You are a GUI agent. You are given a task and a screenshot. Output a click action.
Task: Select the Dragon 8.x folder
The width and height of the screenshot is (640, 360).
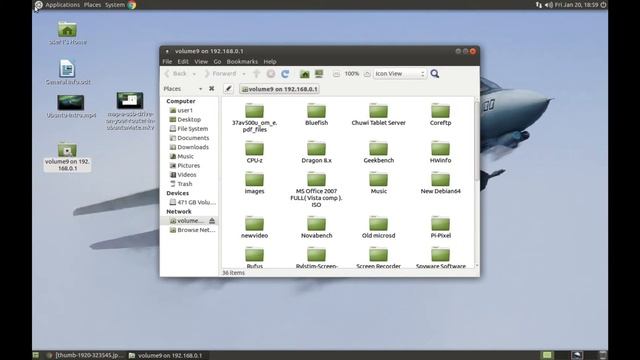click(x=316, y=152)
